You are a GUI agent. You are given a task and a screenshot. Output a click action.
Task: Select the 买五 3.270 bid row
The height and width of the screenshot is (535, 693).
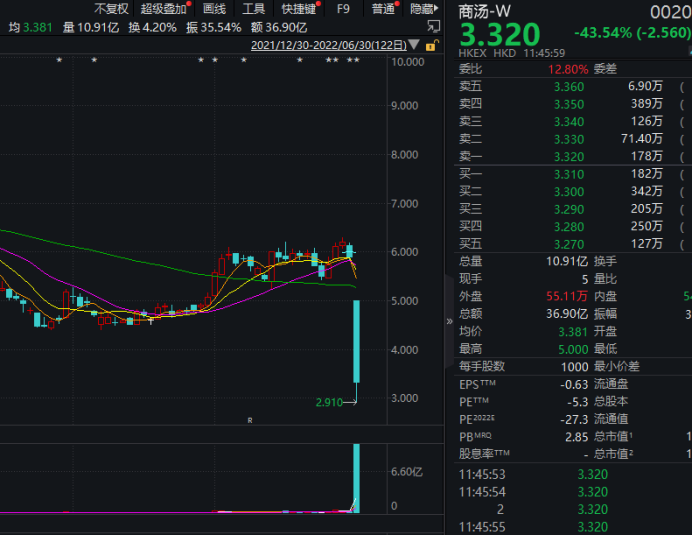click(573, 244)
